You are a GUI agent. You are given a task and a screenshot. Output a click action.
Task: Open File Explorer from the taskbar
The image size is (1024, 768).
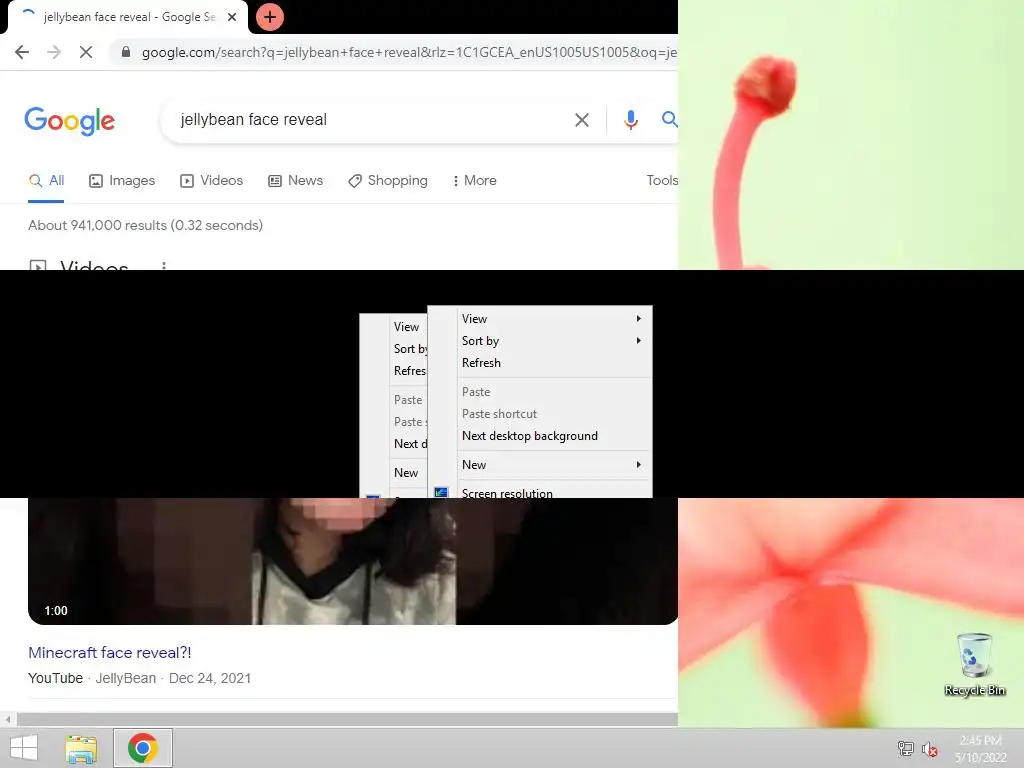[x=81, y=748]
